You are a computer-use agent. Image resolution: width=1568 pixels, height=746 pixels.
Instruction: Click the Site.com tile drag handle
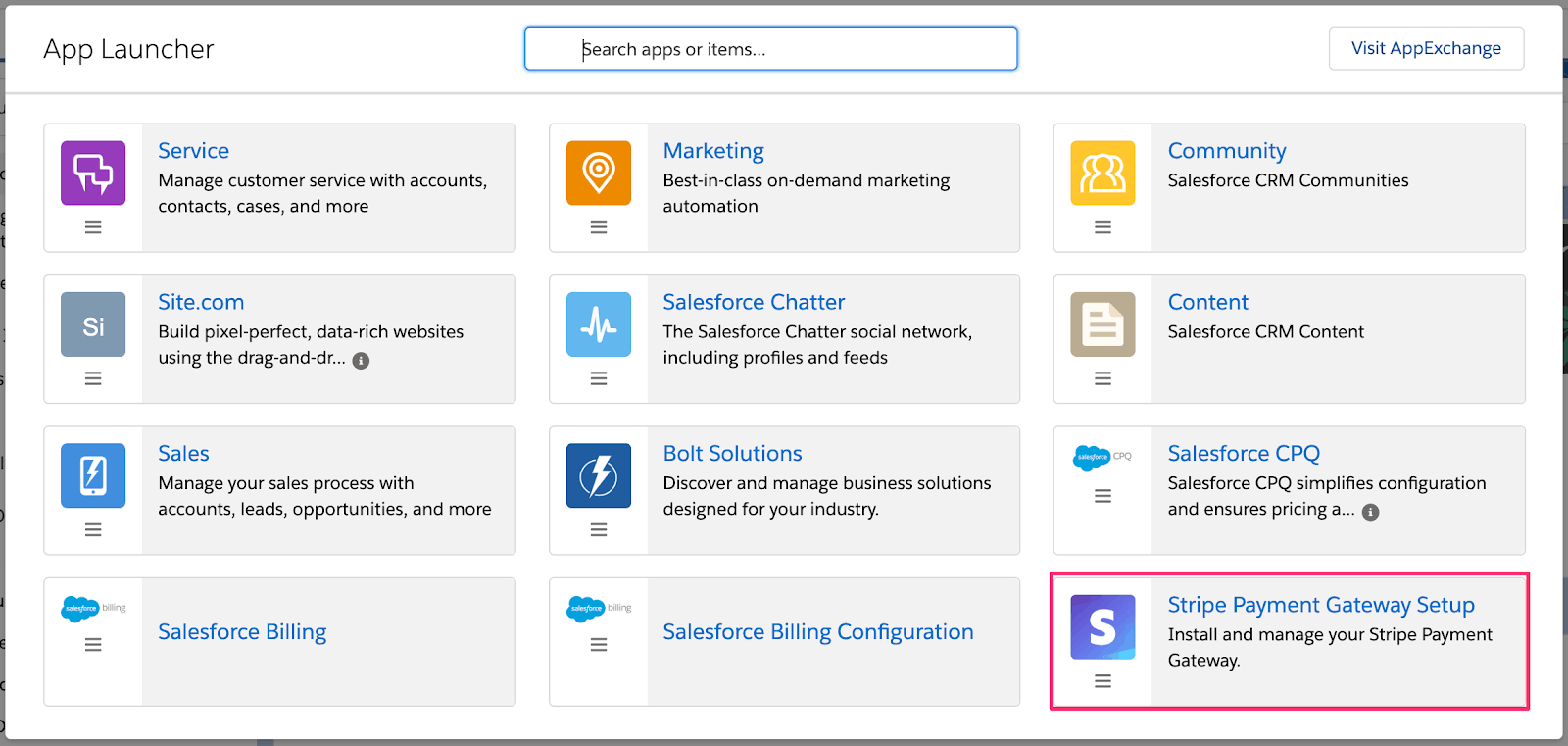tap(93, 378)
